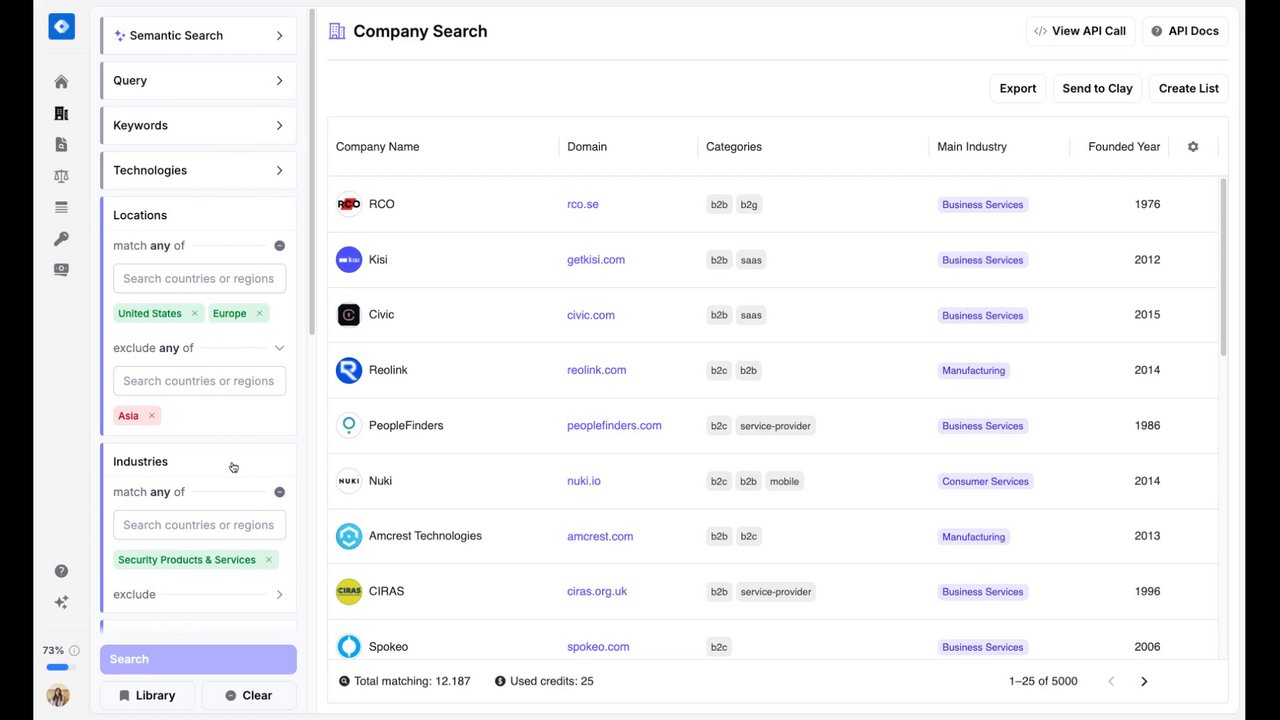Viewport: 1280px width, 720px height.
Task: Click the scales icon in the sidebar
Action: 61,176
